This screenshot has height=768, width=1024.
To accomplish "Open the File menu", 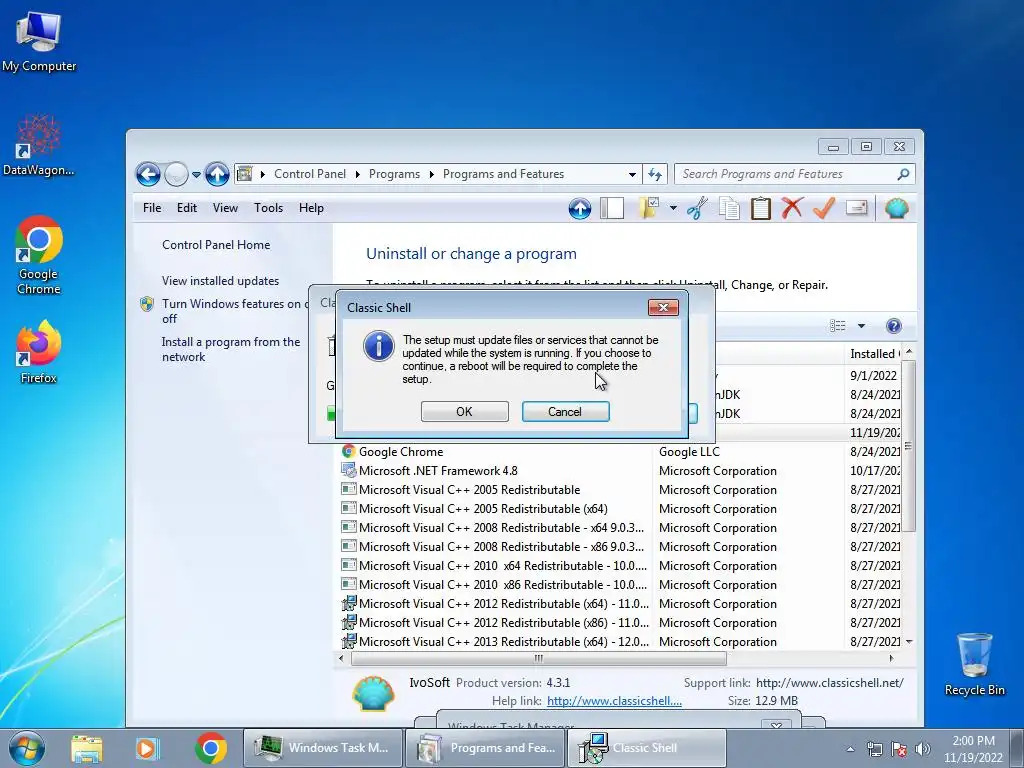I will coord(152,208).
